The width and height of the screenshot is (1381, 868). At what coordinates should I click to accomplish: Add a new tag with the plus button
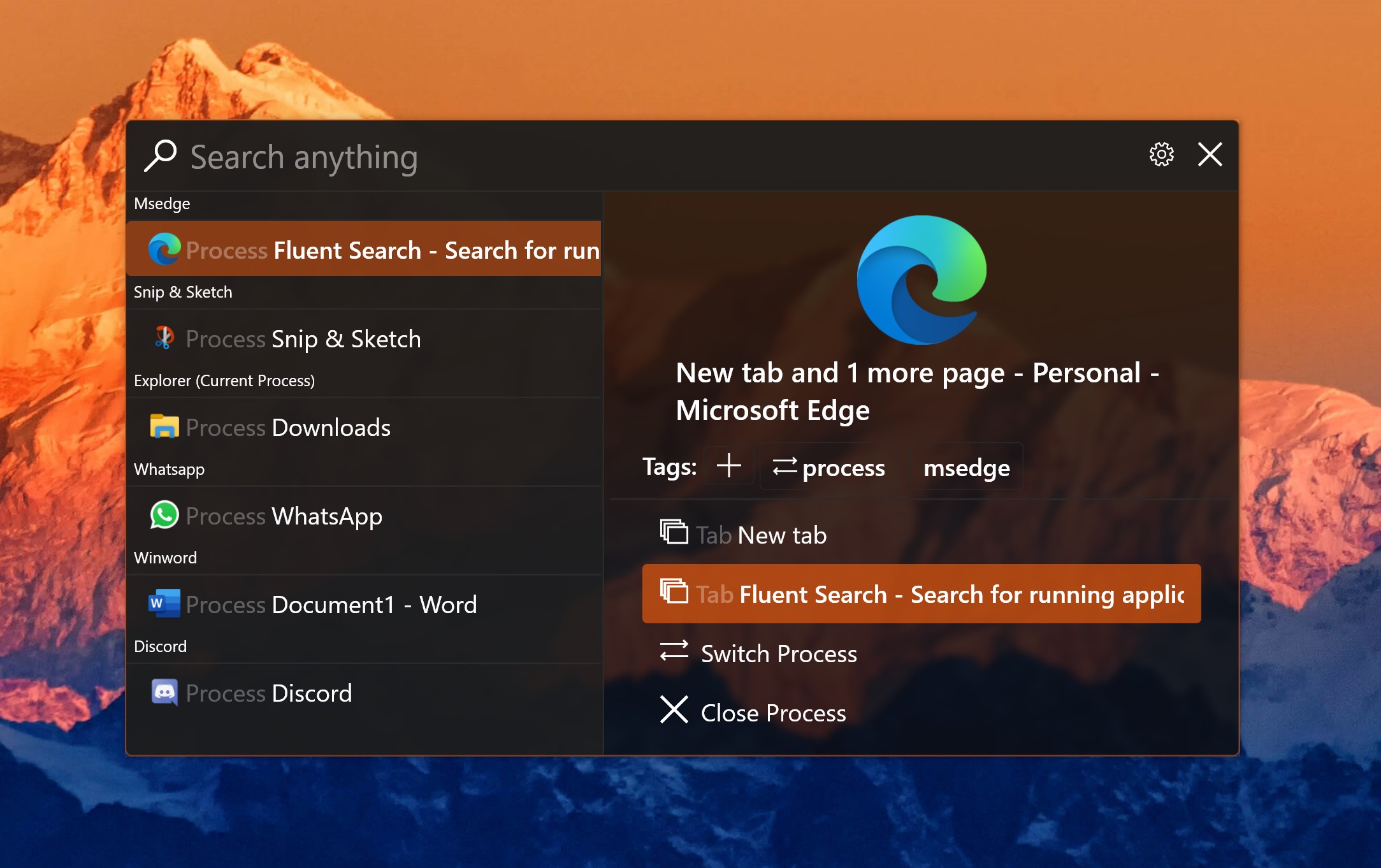pos(728,466)
